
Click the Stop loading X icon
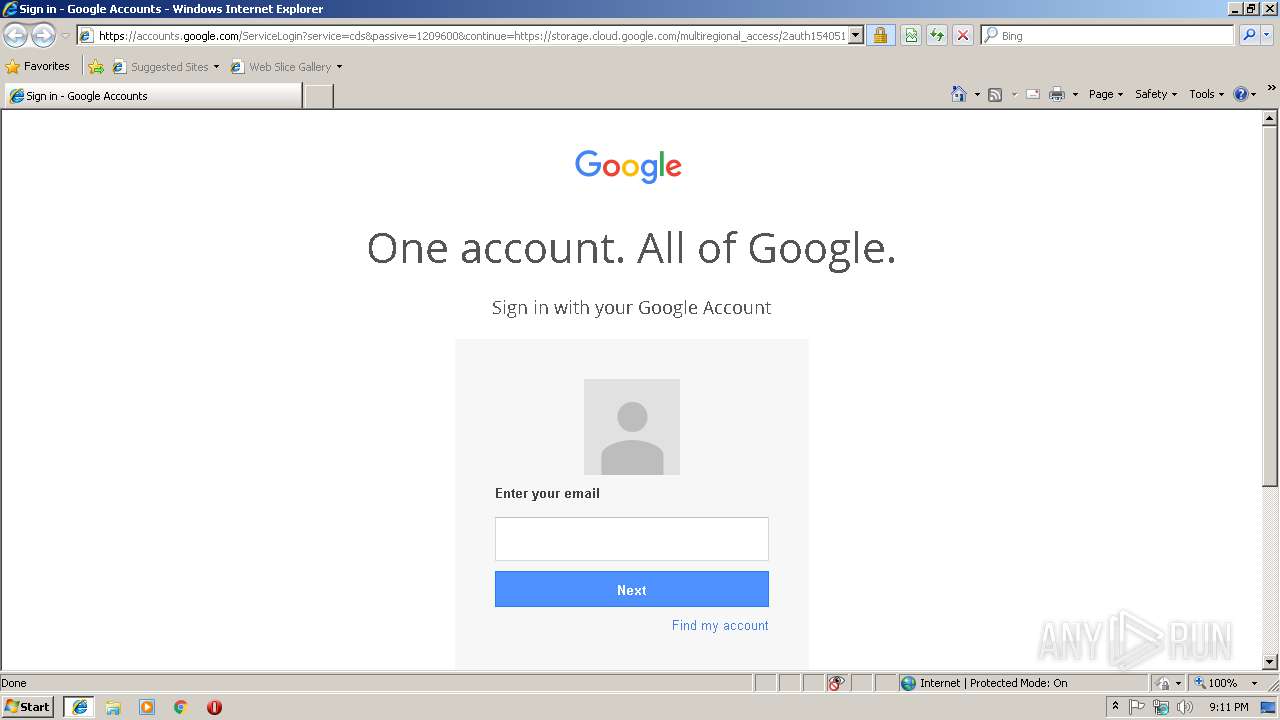coord(963,36)
